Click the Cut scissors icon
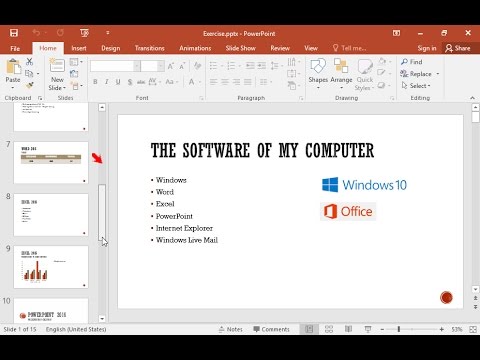 29,61
